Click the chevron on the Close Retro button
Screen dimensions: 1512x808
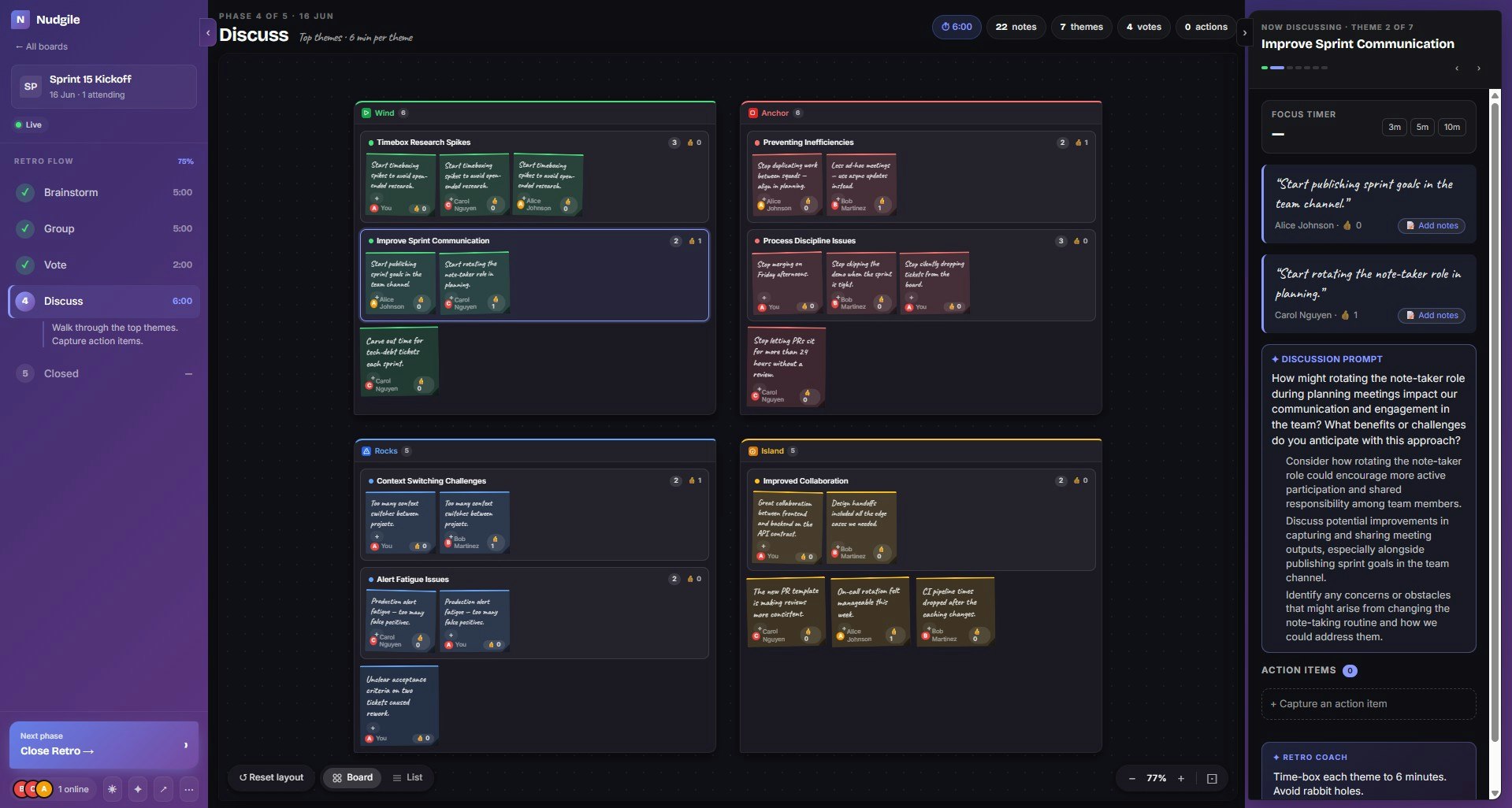click(x=186, y=745)
